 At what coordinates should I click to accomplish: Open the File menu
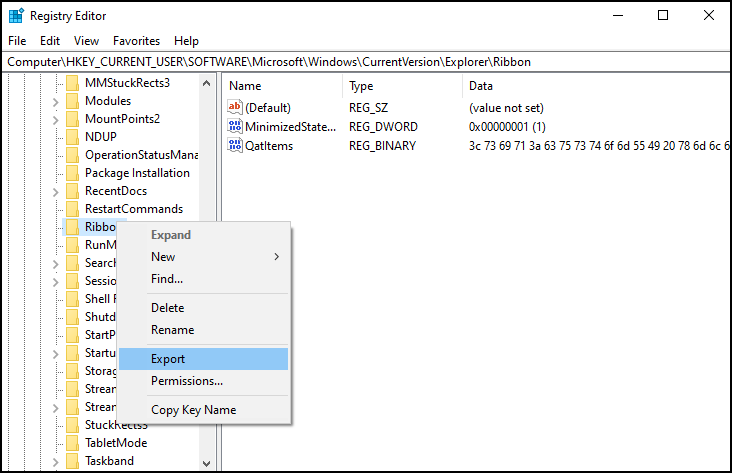[17, 41]
